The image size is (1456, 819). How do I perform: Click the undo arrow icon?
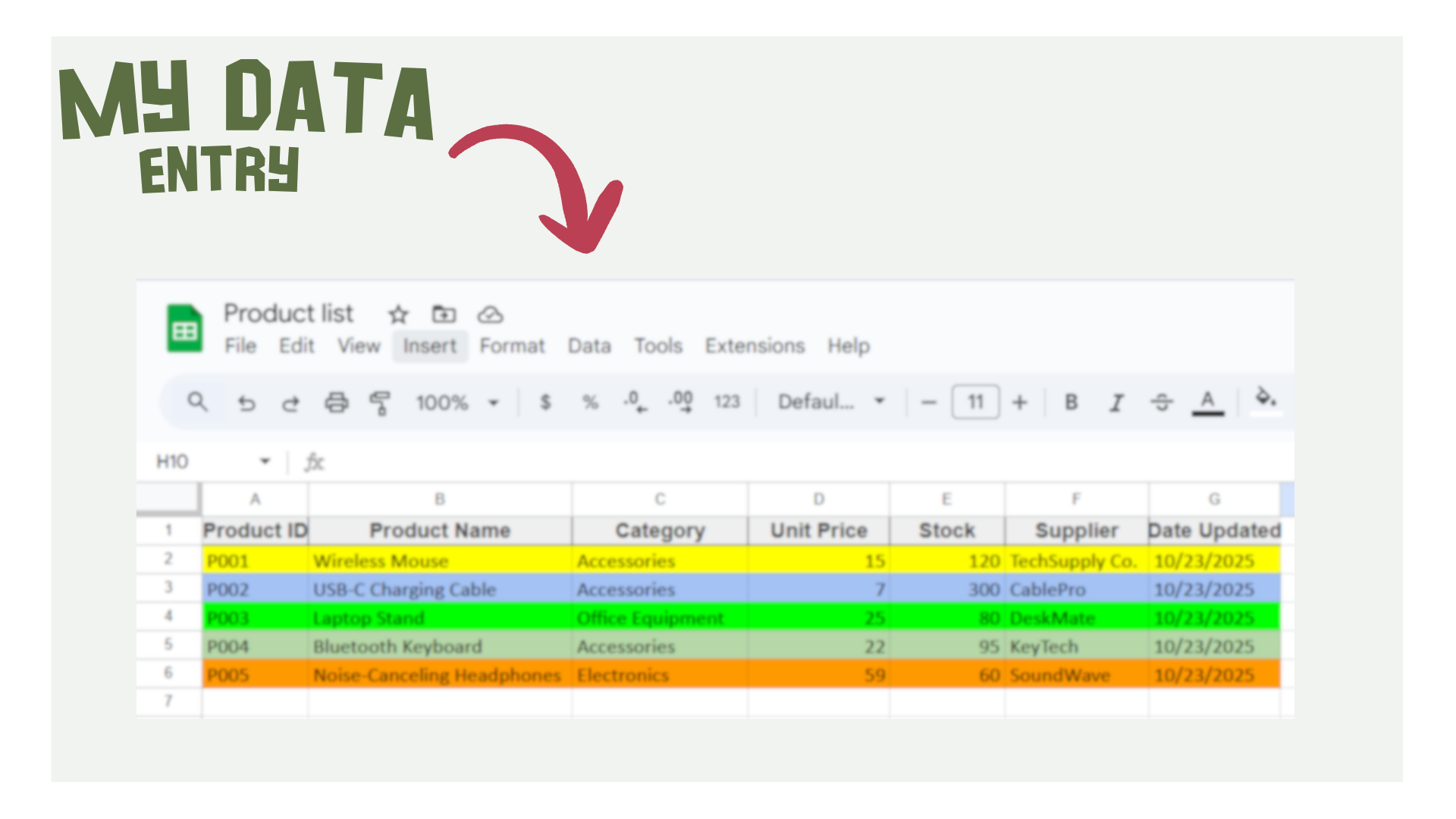pyautogui.click(x=246, y=403)
